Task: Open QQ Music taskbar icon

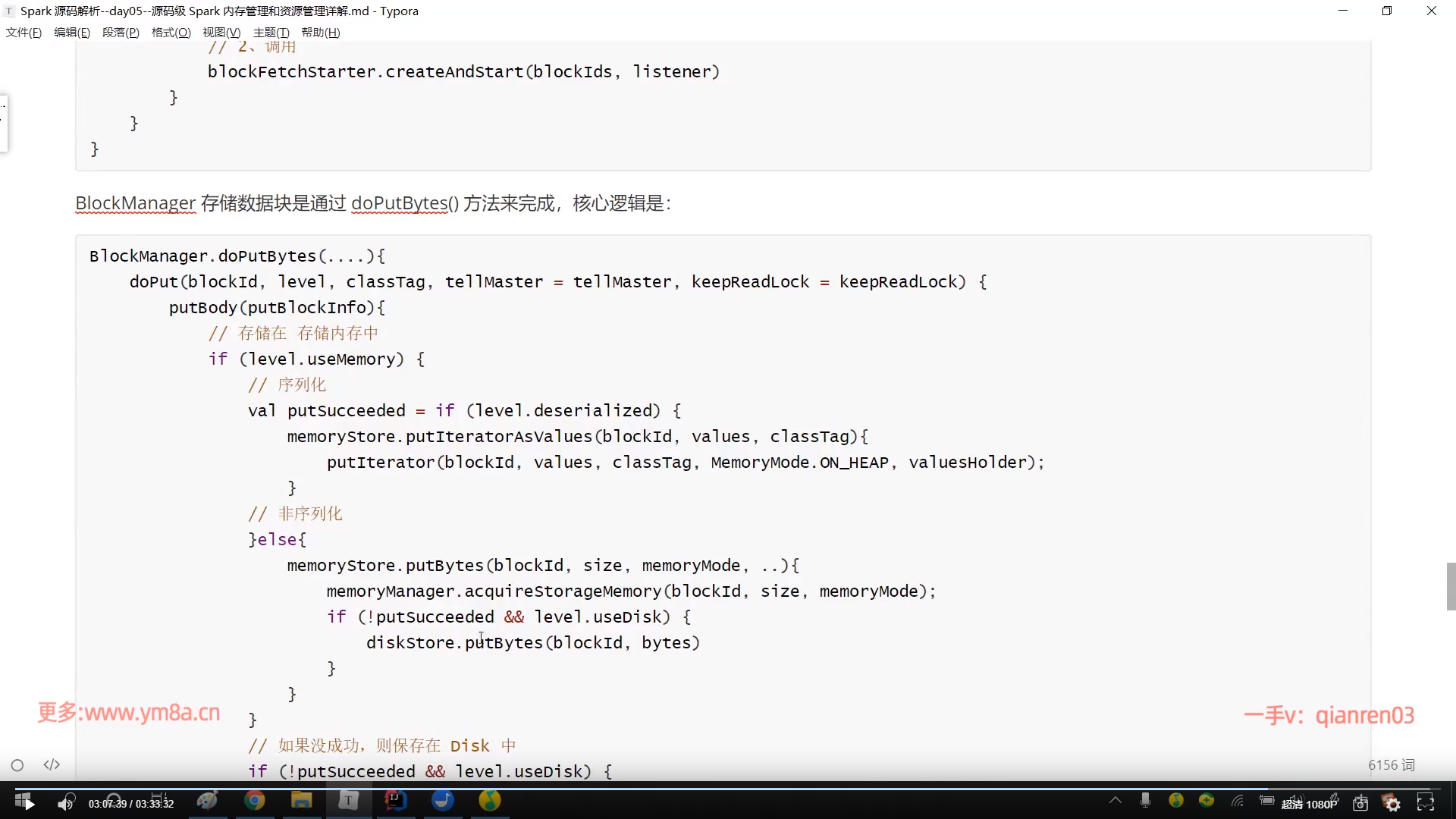Action: click(x=490, y=801)
